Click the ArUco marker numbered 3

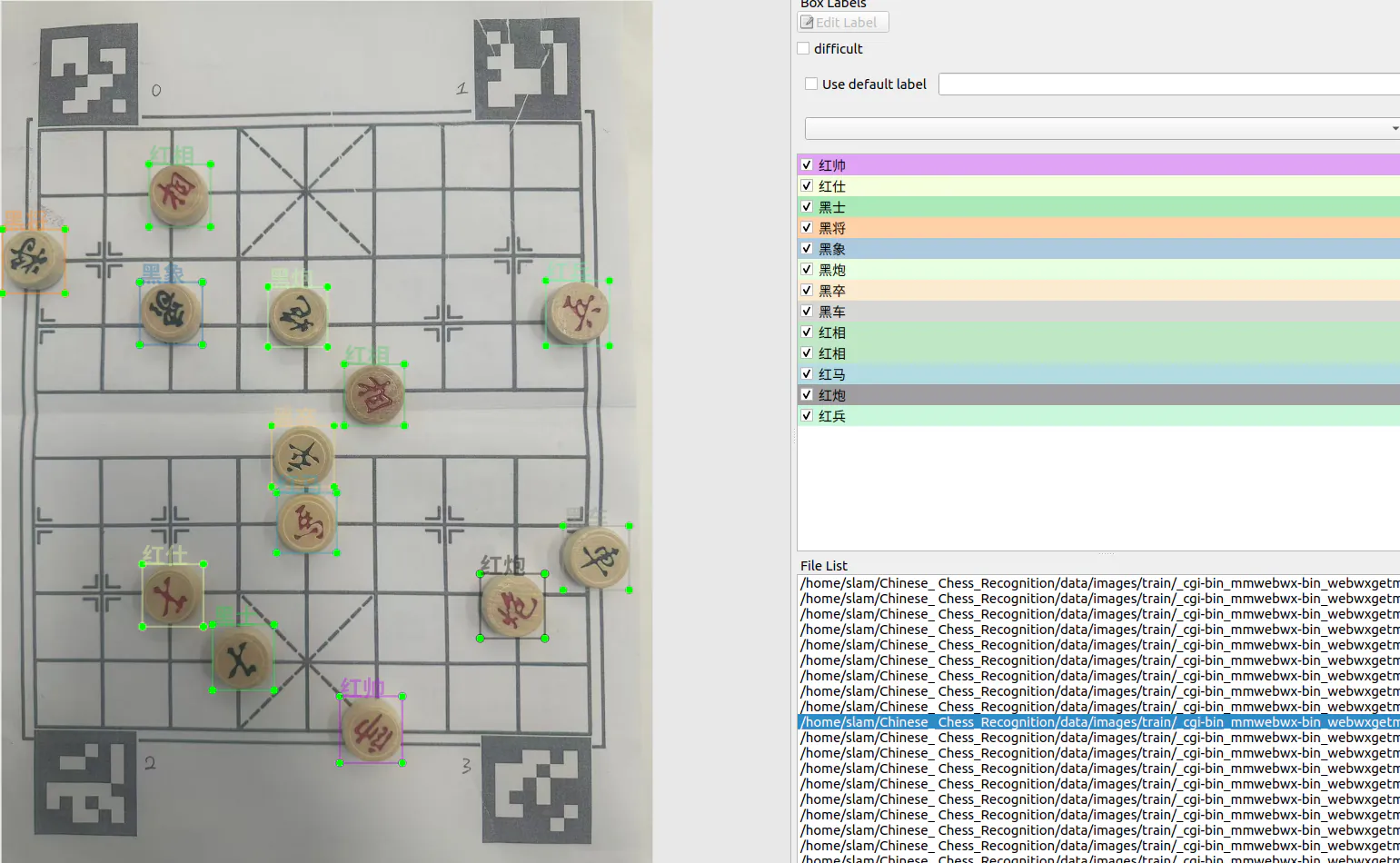point(536,789)
